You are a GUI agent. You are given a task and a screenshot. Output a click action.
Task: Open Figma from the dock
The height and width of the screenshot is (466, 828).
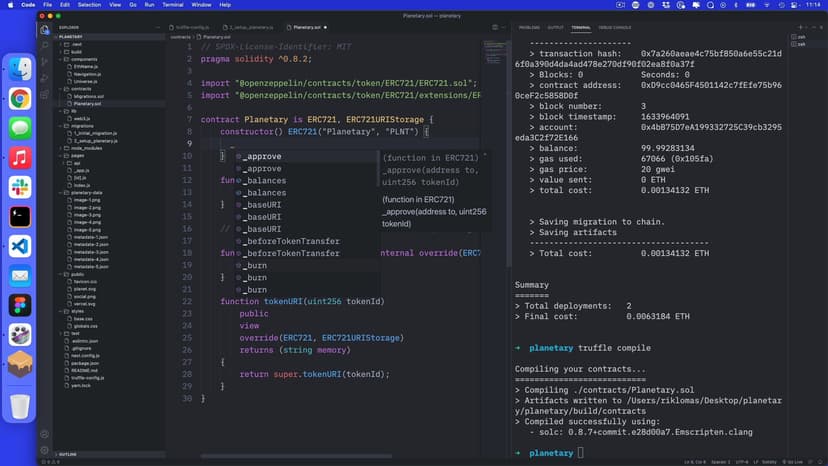(x=20, y=304)
